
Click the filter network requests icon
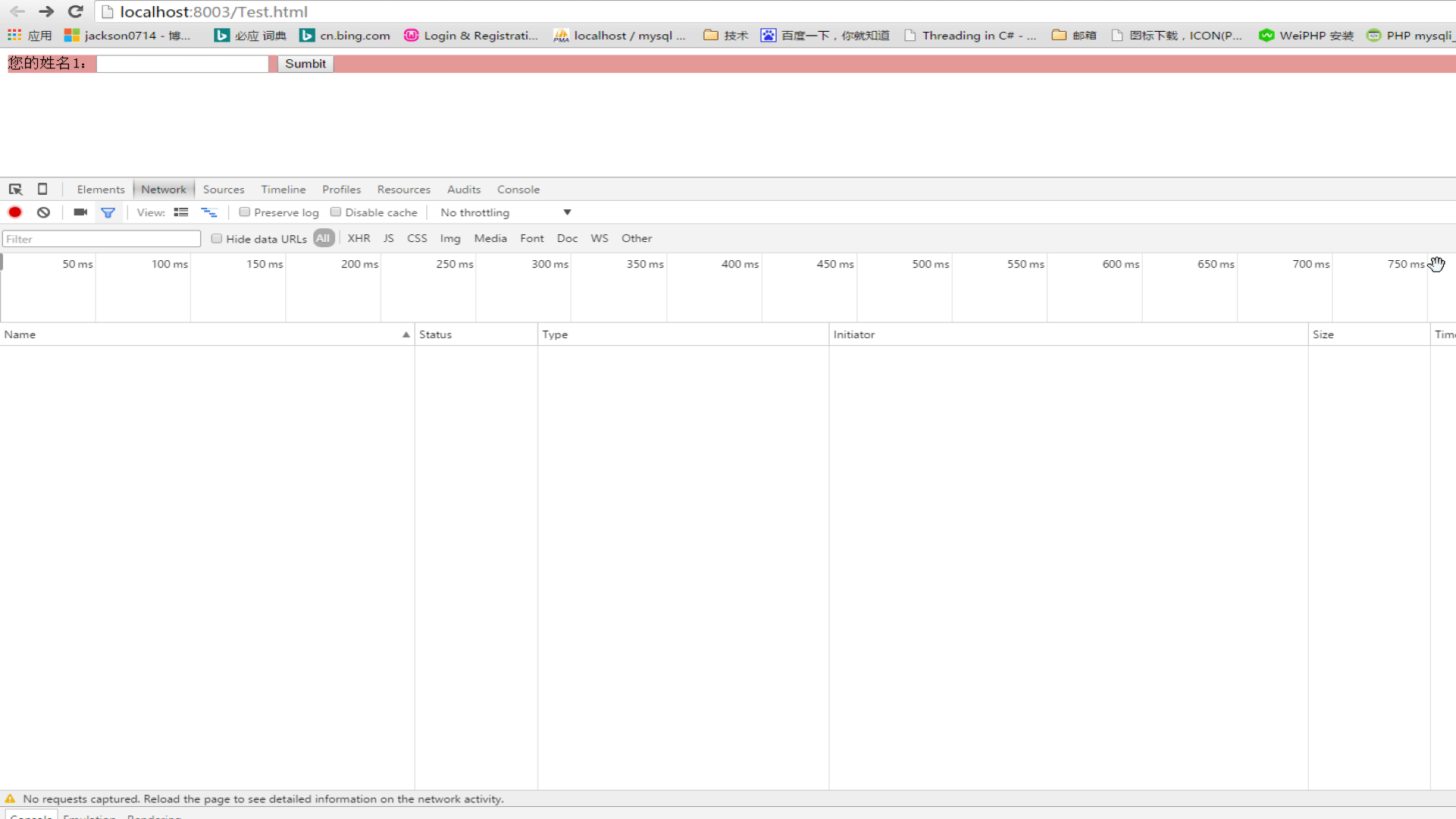pyautogui.click(x=108, y=212)
